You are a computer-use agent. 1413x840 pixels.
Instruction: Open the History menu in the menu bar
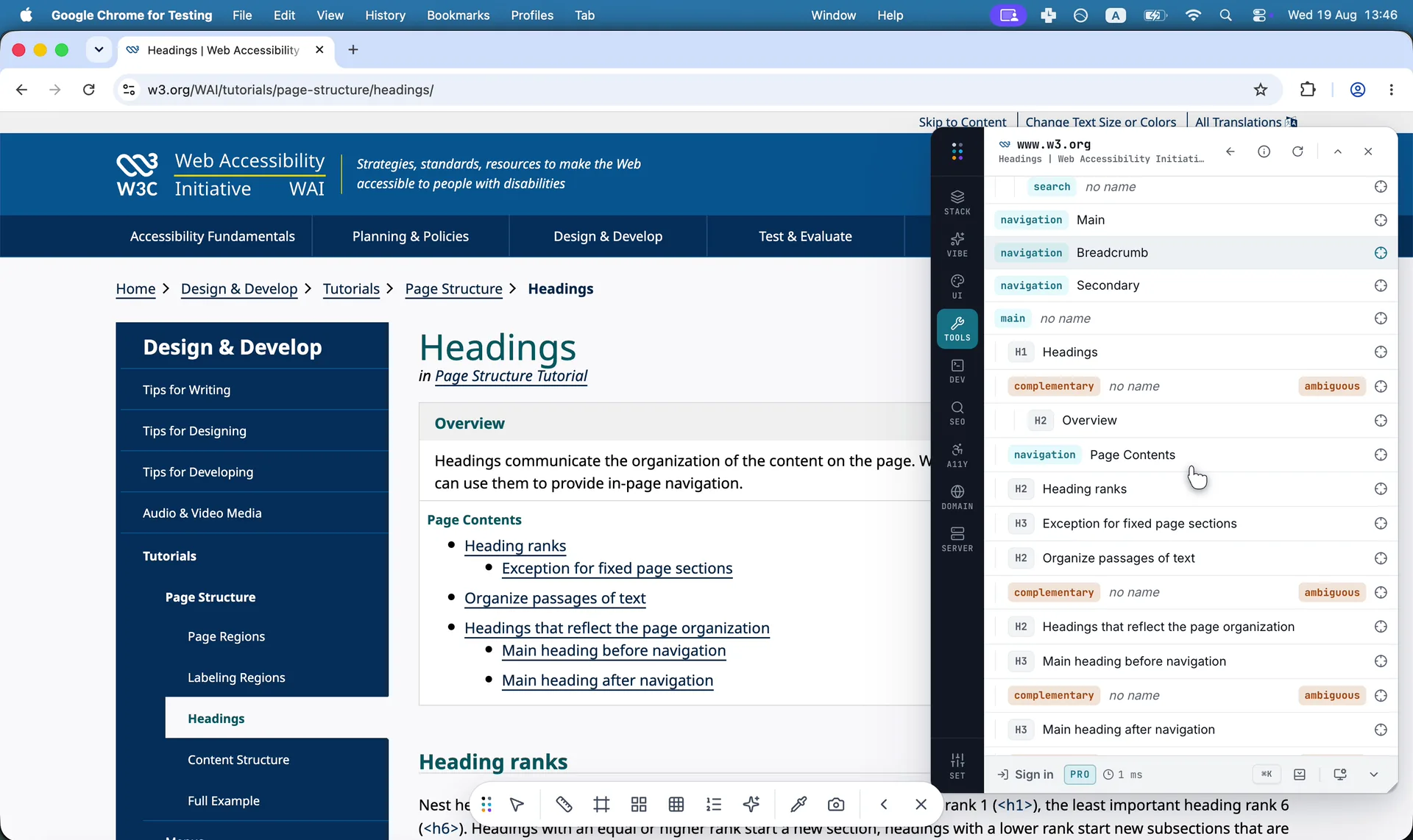[386, 15]
